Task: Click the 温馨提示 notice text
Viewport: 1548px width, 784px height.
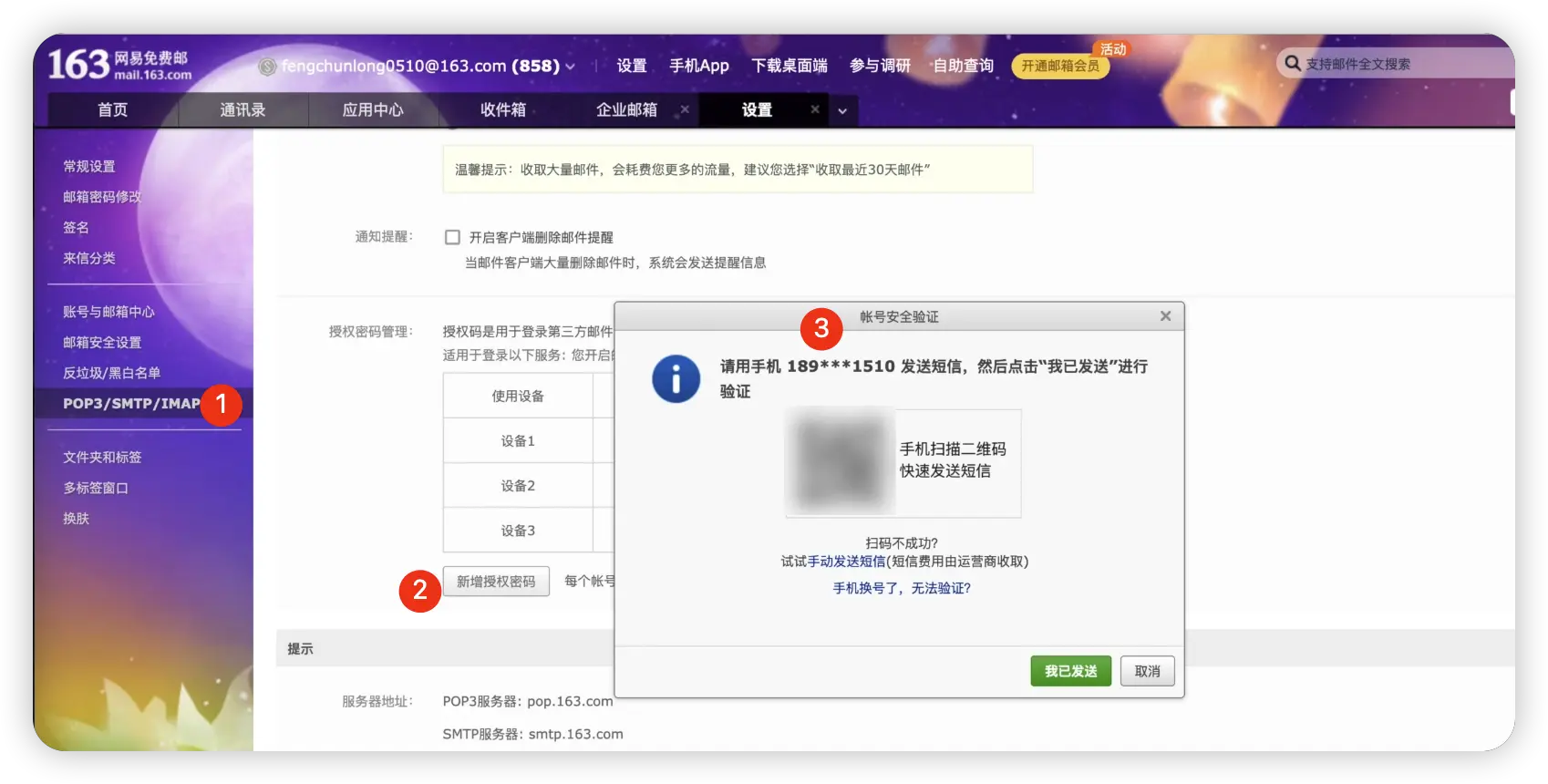Action: point(692,170)
